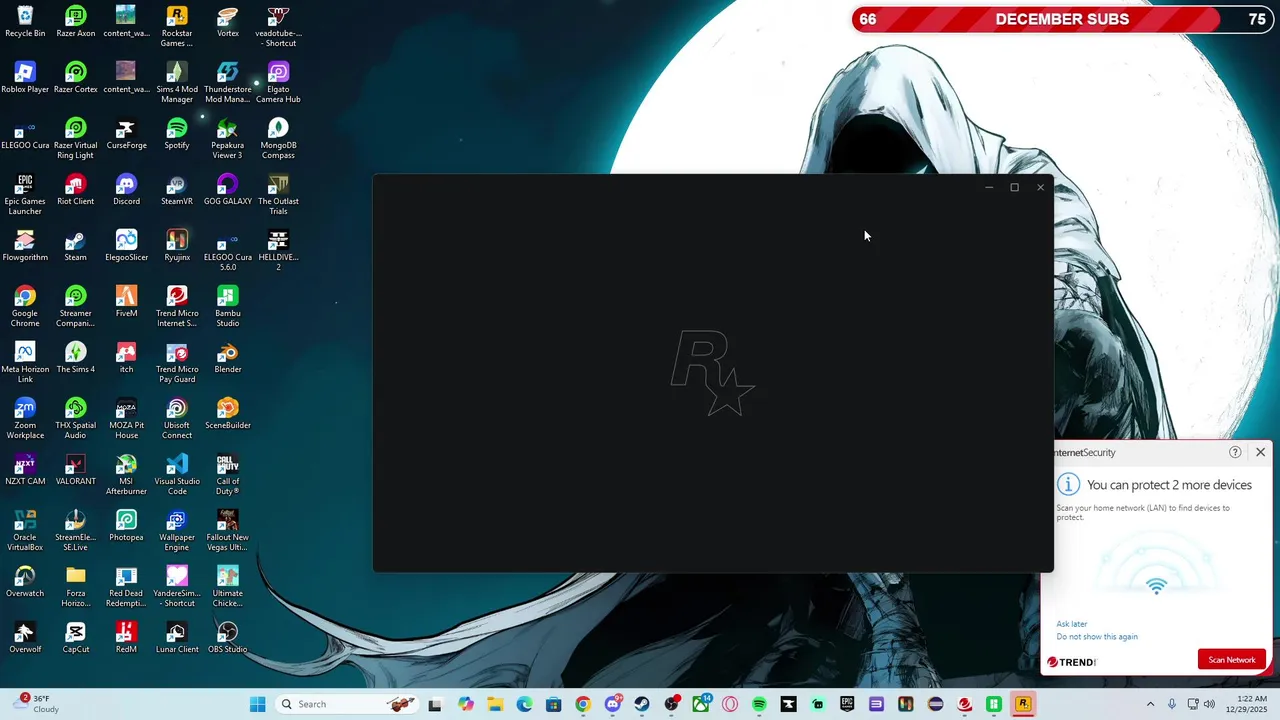The width and height of the screenshot is (1280, 720).
Task: Close the Trend Micro Internet Security popup
Action: 1260,452
